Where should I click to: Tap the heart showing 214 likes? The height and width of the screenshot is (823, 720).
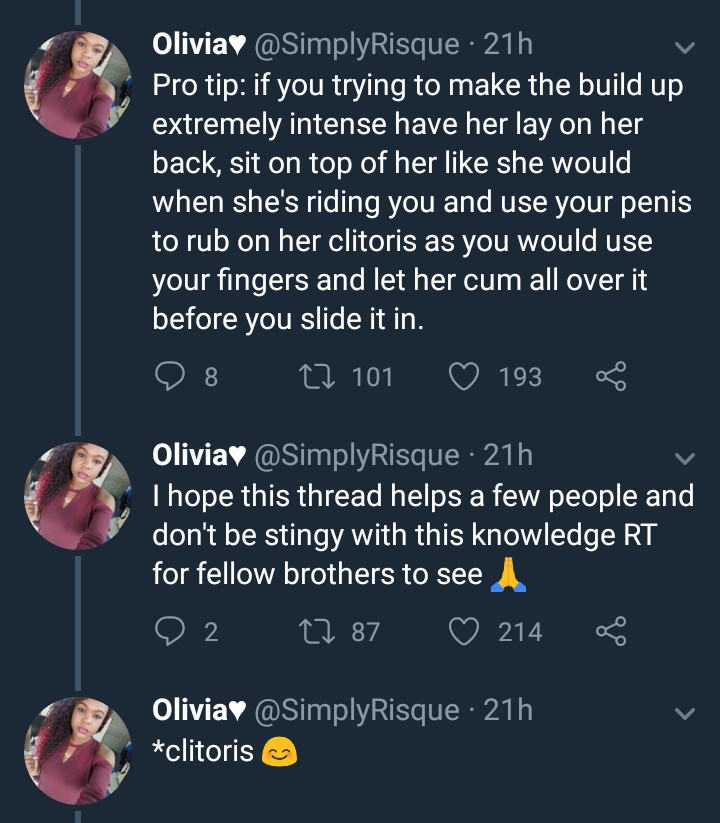(x=462, y=632)
